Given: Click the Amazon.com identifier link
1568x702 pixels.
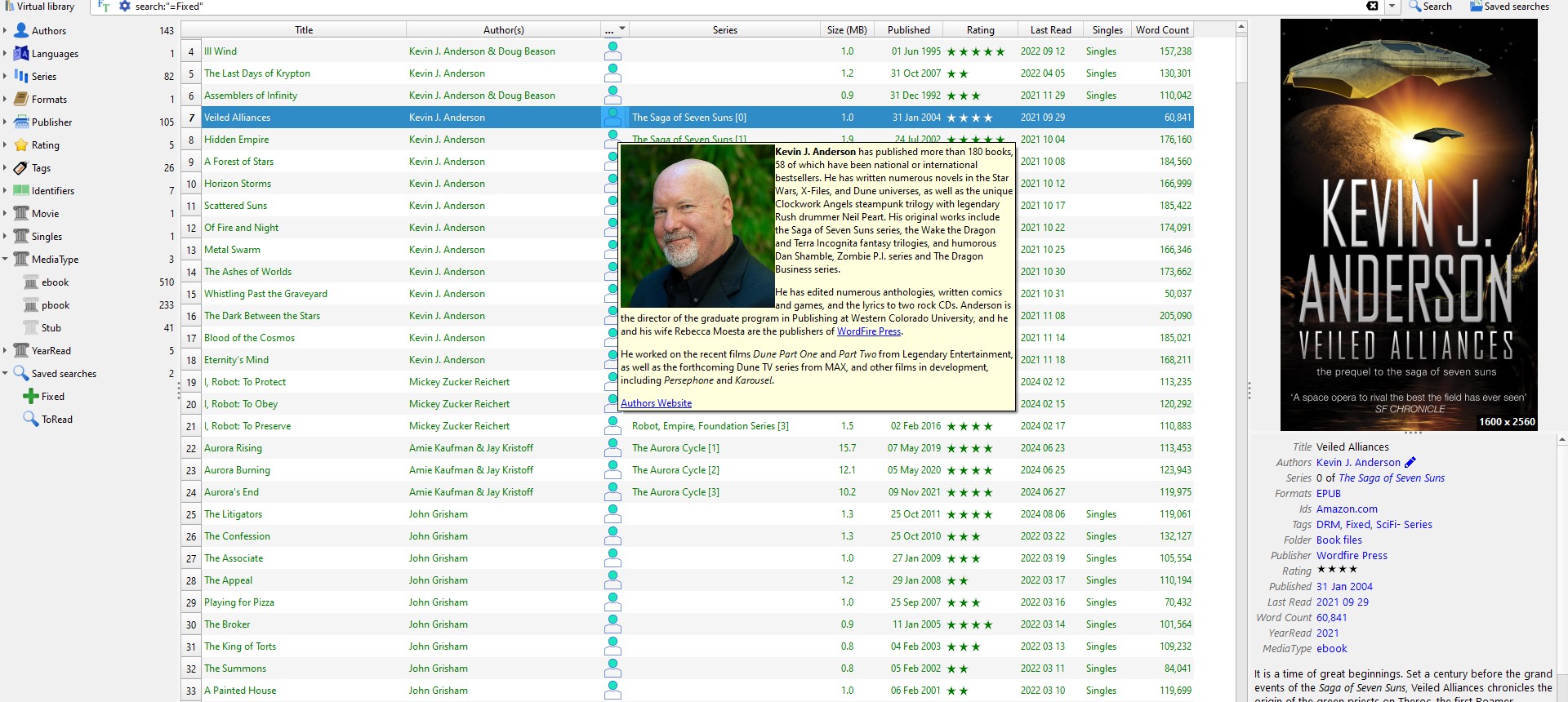Looking at the screenshot, I should click(1347, 509).
